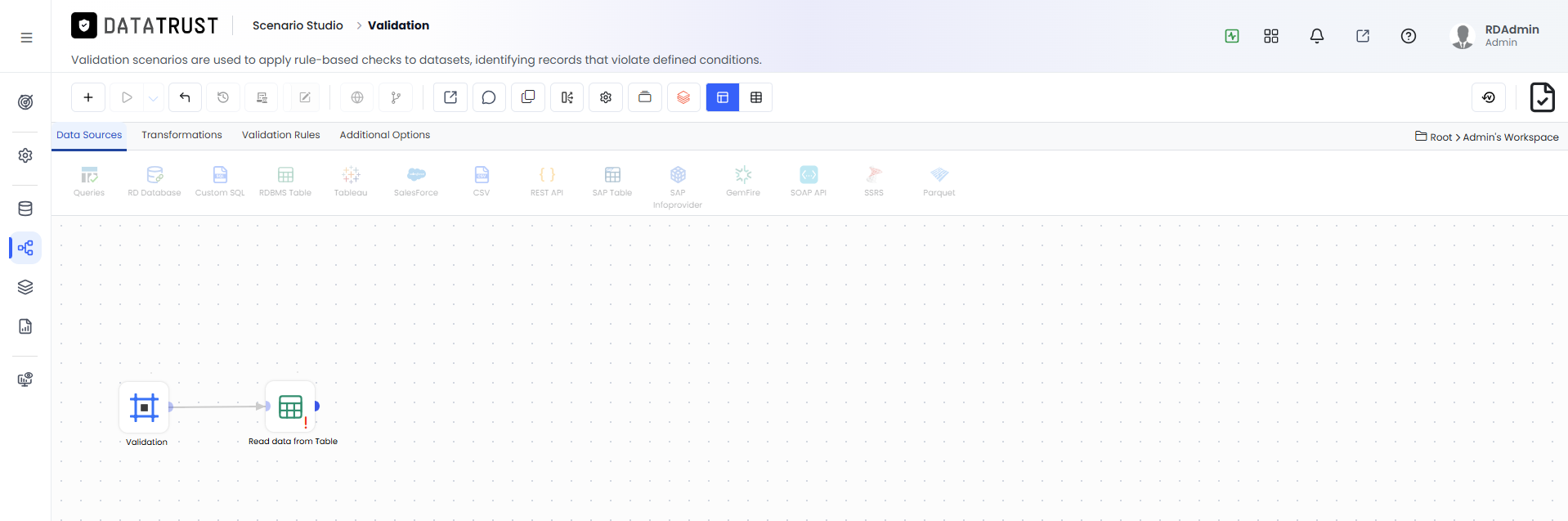This screenshot has width=1568, height=521.
Task: Open notifications bell icon
Action: [1317, 36]
